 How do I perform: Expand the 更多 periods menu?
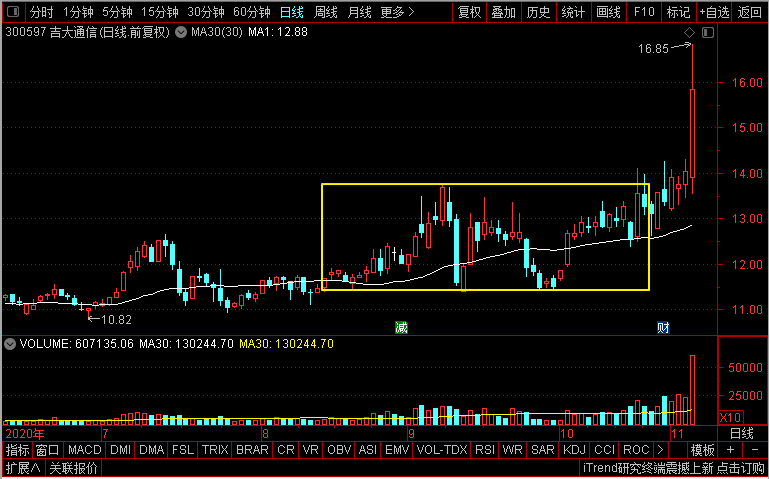[397, 12]
